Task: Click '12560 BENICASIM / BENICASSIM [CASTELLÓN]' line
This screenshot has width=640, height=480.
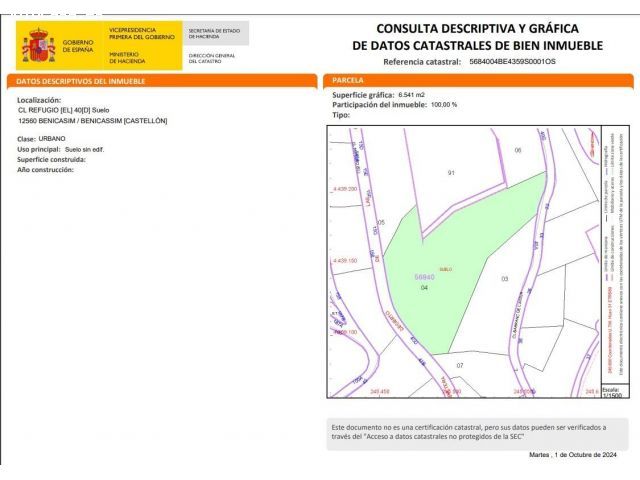Action: click(x=93, y=121)
